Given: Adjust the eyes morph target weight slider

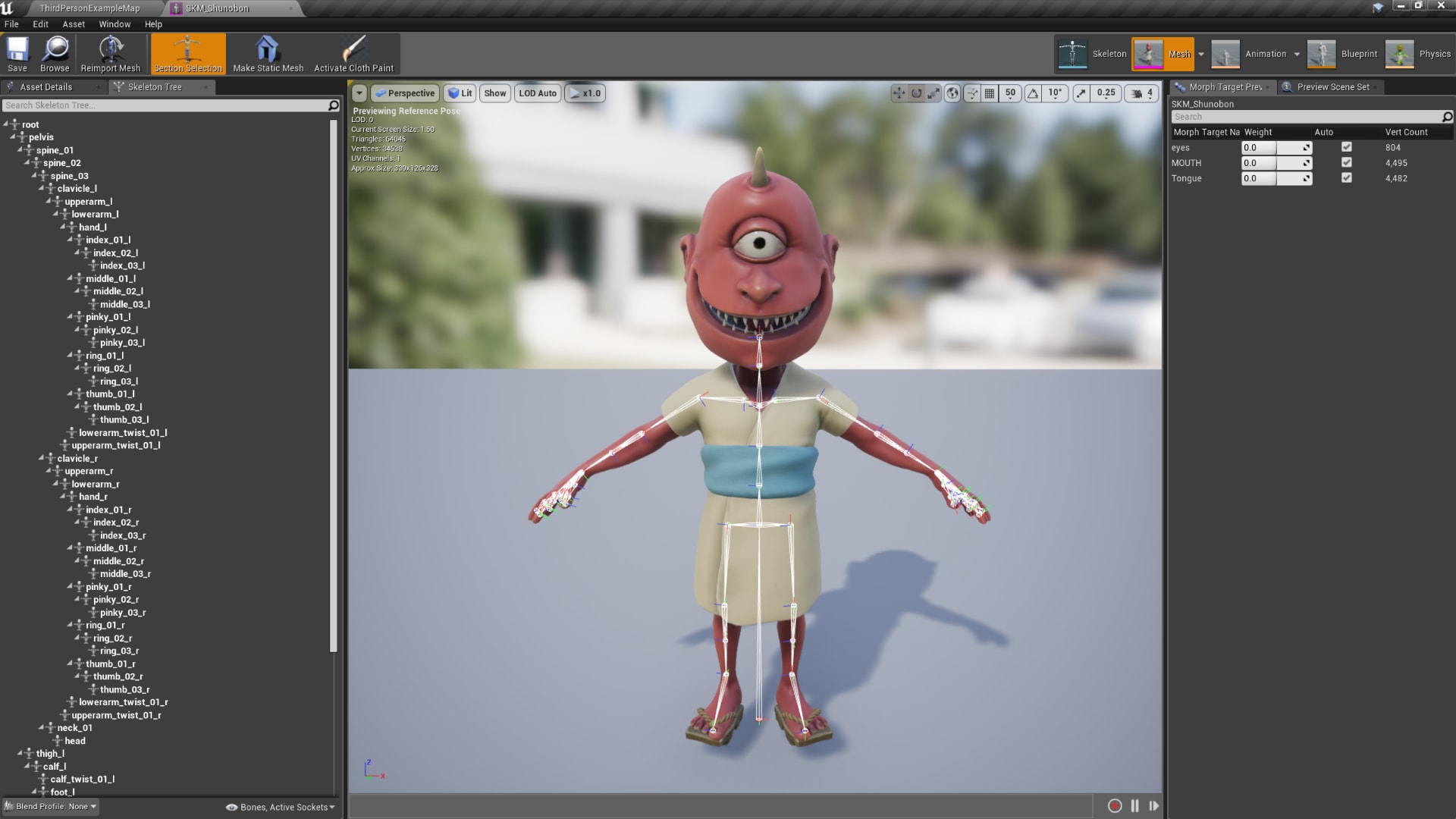Looking at the screenshot, I should (x=1258, y=147).
